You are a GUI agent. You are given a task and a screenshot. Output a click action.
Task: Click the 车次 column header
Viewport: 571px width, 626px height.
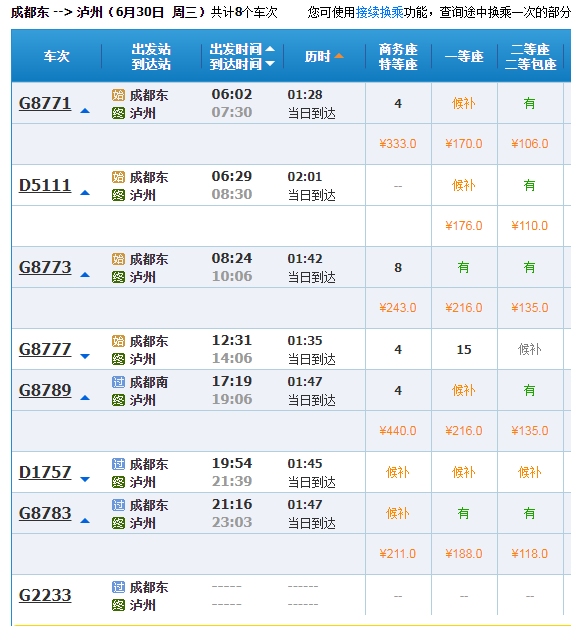pyautogui.click(x=57, y=56)
